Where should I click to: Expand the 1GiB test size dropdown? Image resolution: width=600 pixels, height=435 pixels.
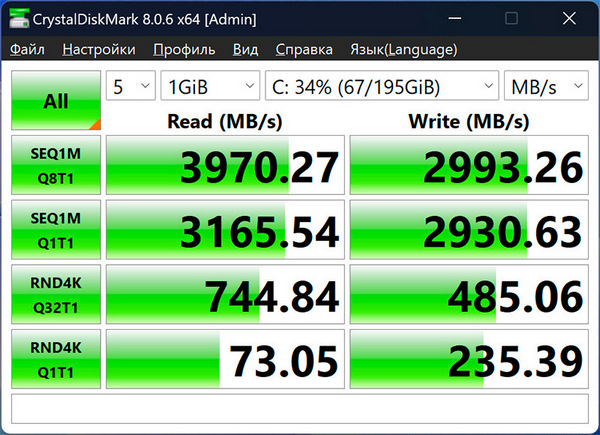pos(209,87)
